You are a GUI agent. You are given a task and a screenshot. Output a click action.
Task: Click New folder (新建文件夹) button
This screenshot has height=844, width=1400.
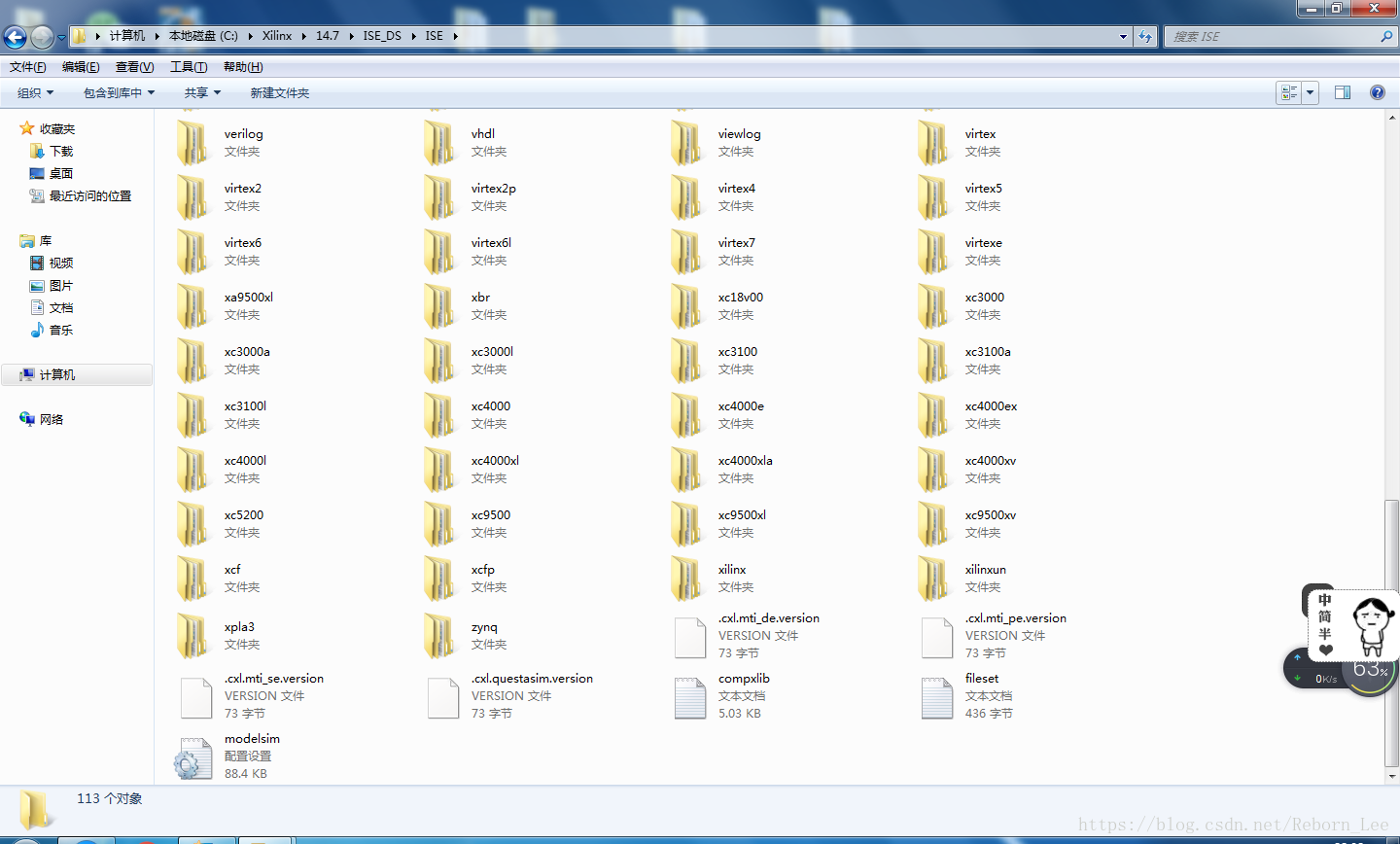point(280,92)
